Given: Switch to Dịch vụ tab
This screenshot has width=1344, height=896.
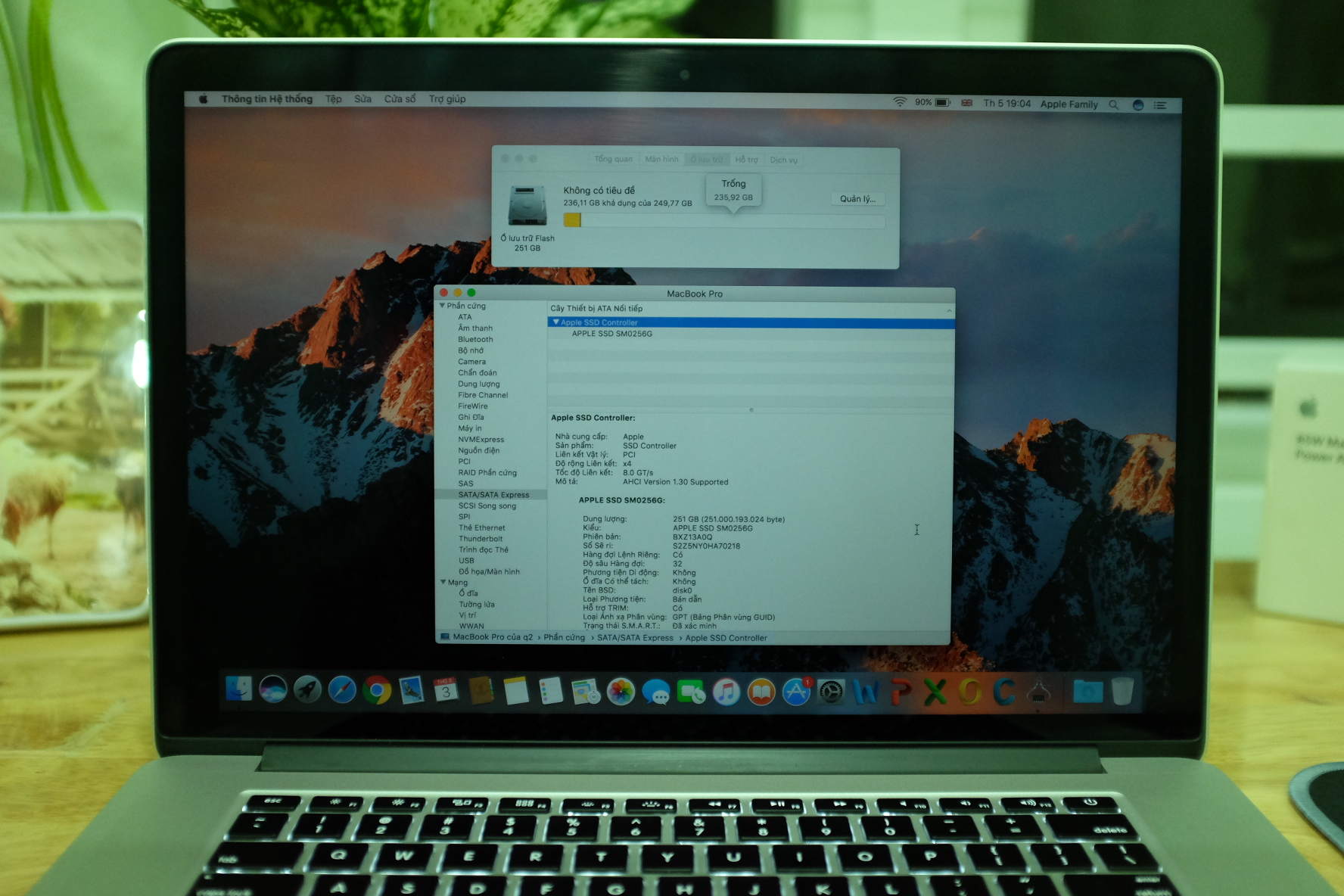Looking at the screenshot, I should click(784, 160).
